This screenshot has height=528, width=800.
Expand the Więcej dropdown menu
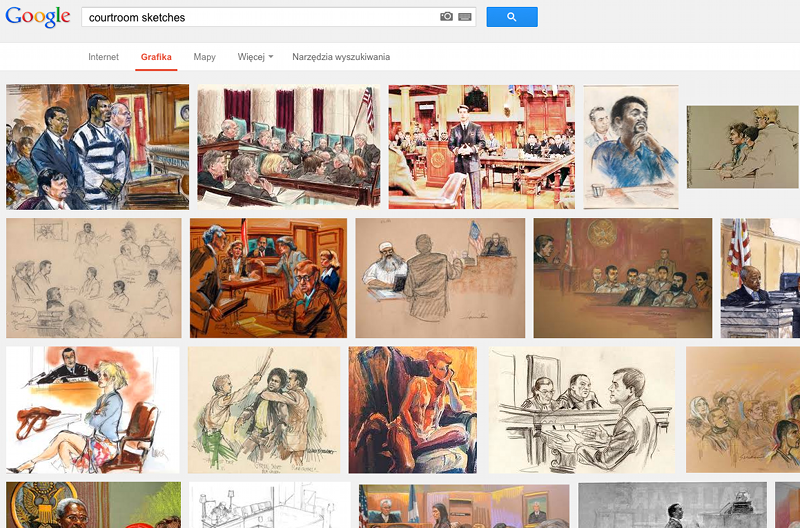tap(255, 57)
